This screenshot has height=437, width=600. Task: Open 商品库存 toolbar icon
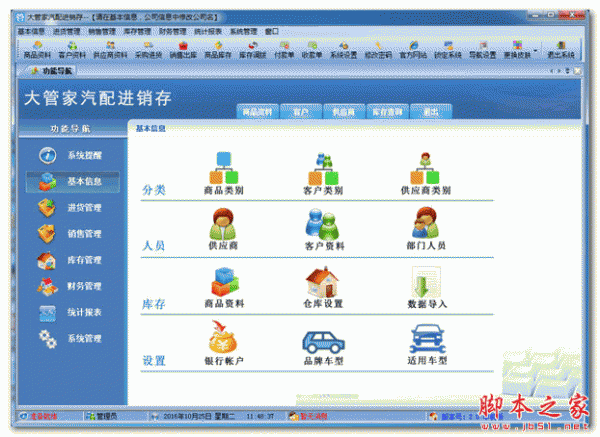pyautogui.click(x=218, y=51)
